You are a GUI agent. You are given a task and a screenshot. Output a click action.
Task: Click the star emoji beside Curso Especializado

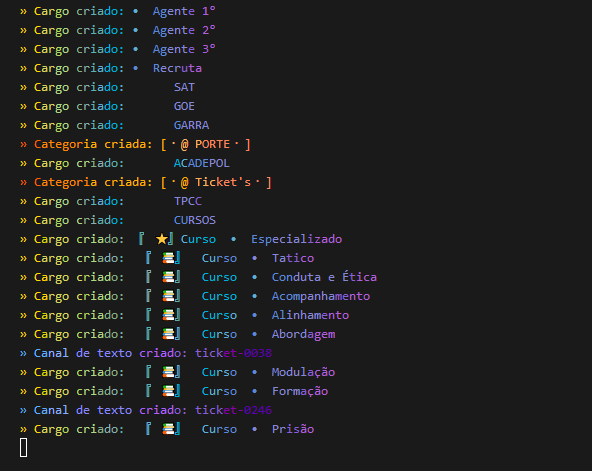coord(162,239)
